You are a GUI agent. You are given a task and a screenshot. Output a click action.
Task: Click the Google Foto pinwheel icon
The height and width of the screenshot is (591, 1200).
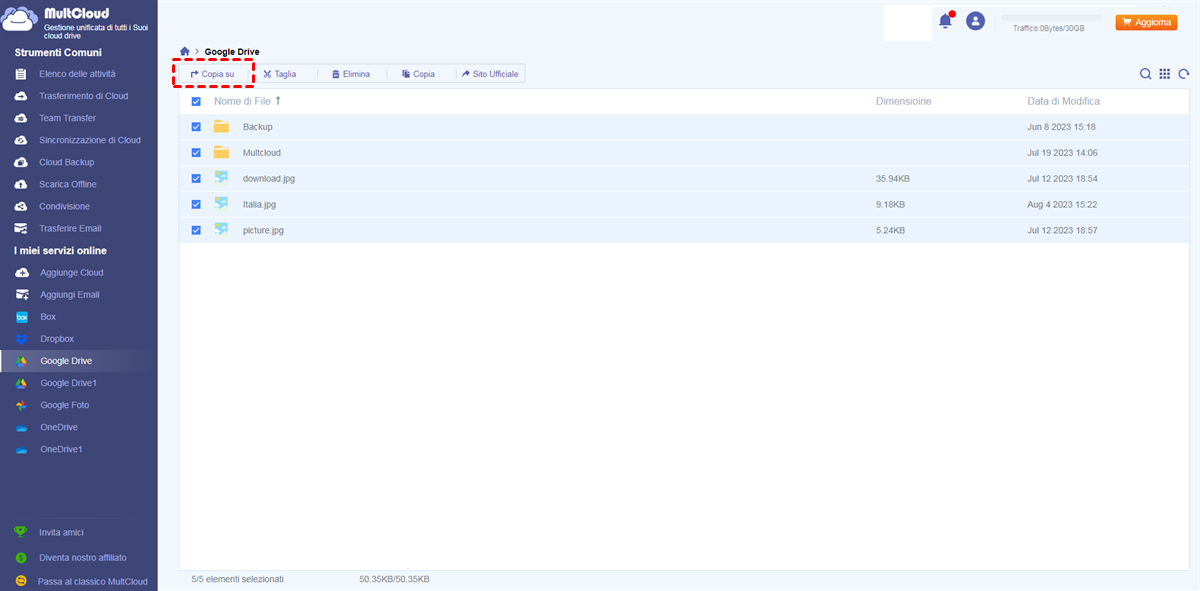pos(21,405)
